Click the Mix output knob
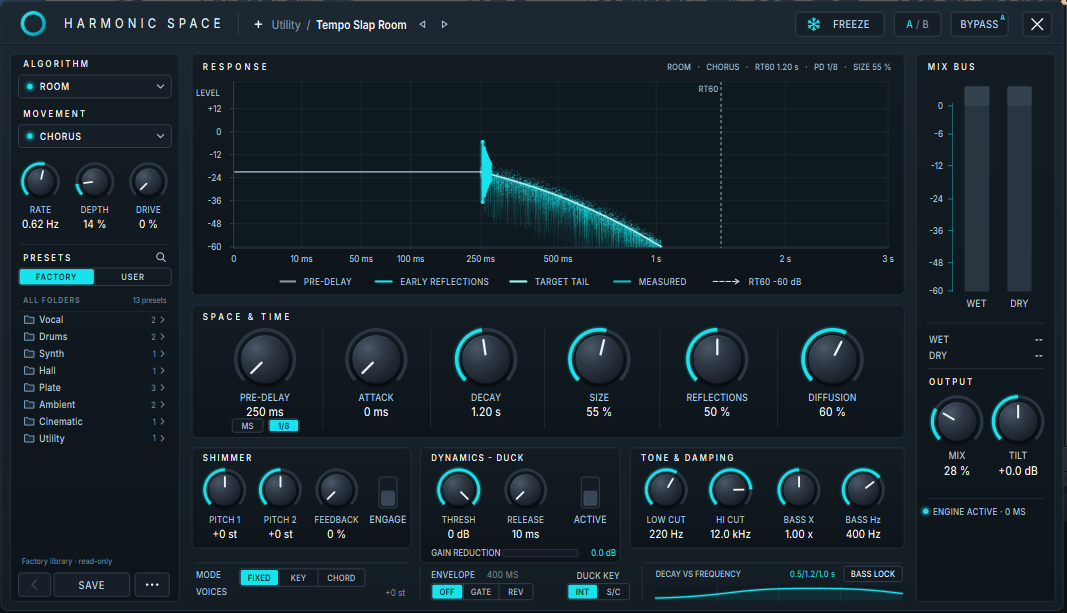1067x613 pixels. click(x=956, y=421)
